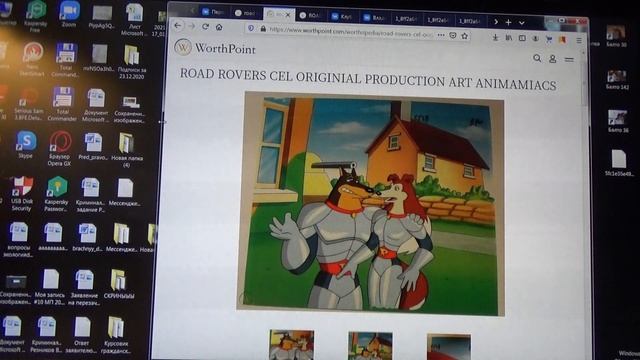Click the Pocket save icon in address bar
The image size is (640, 360).
click(x=453, y=36)
